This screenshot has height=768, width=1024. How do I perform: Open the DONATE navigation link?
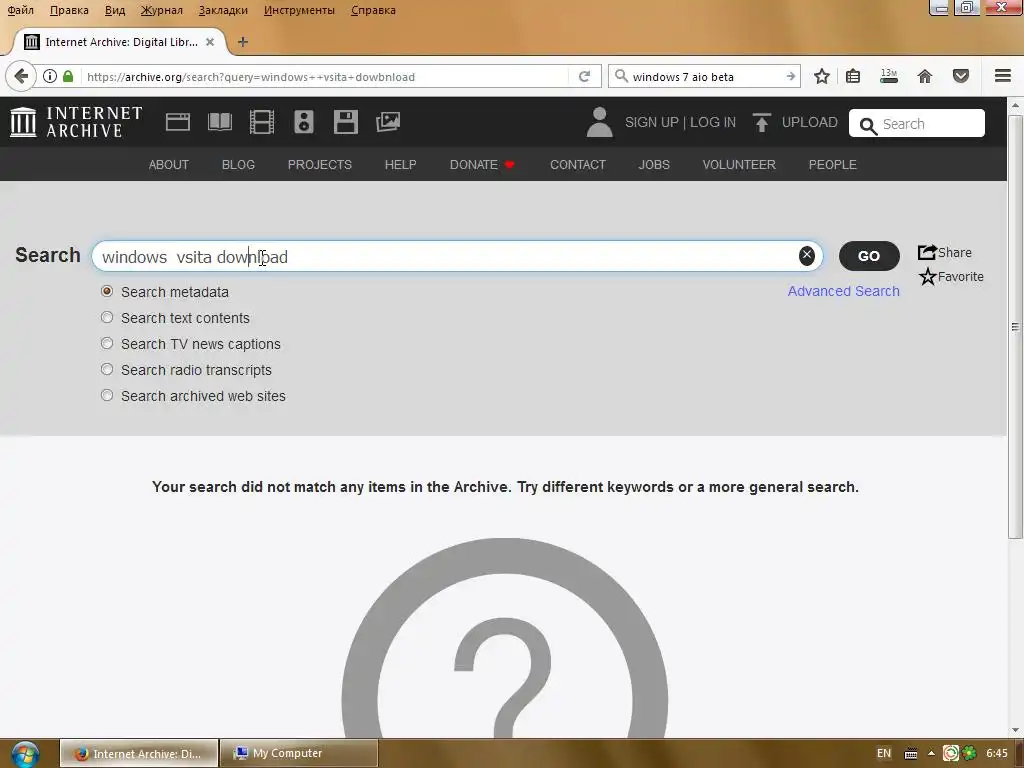coord(482,165)
